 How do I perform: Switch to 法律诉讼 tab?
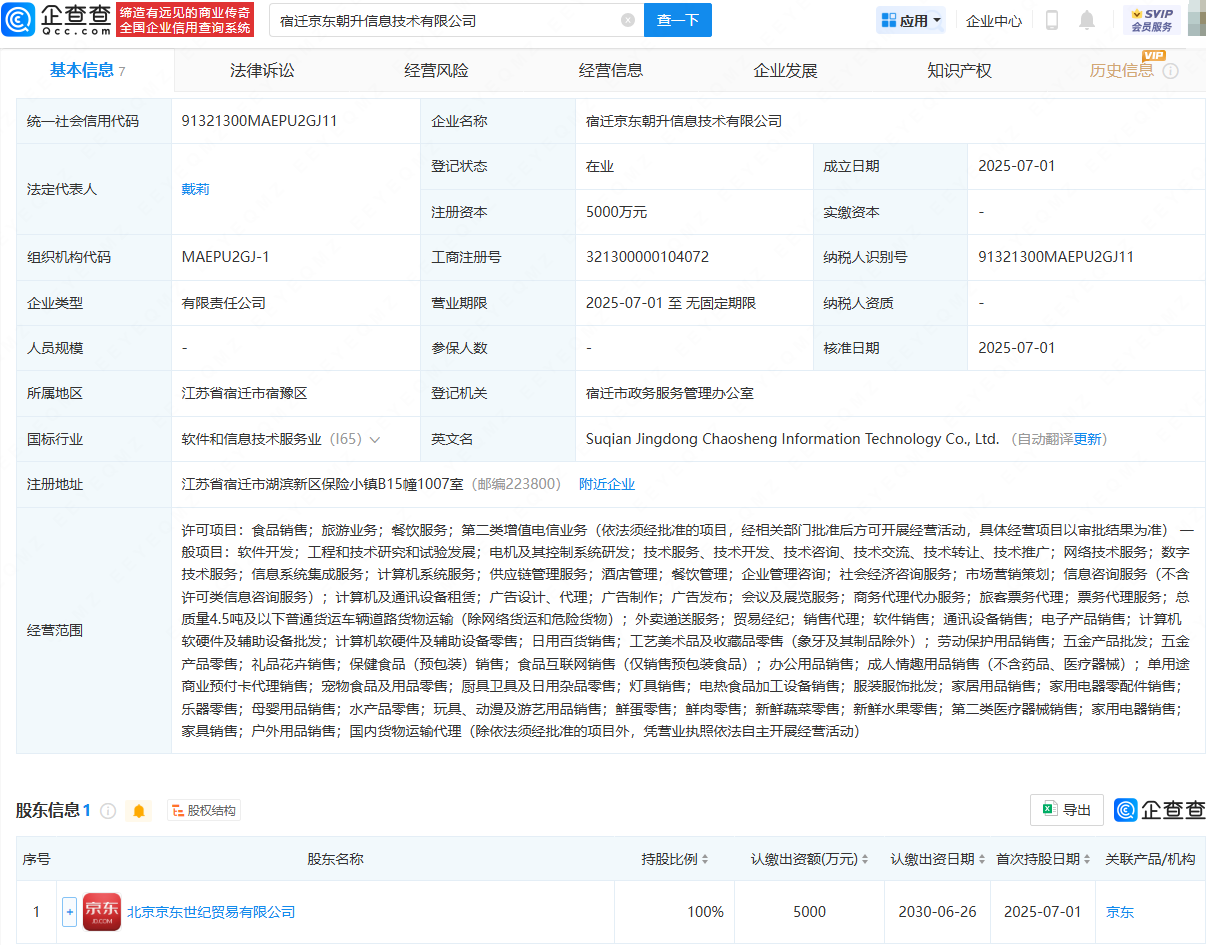(262, 71)
